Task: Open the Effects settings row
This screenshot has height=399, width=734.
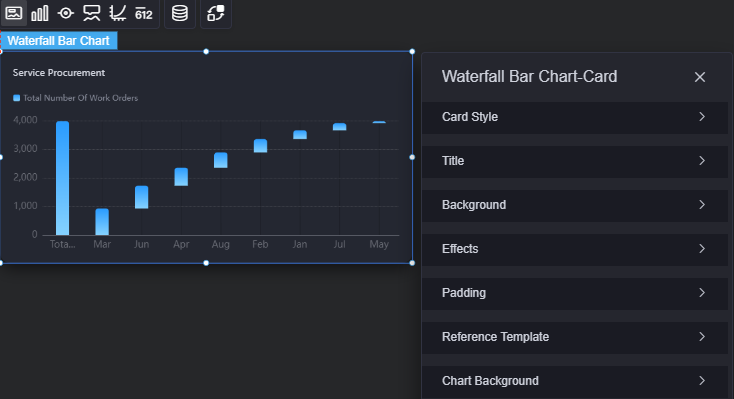Action: 574,249
